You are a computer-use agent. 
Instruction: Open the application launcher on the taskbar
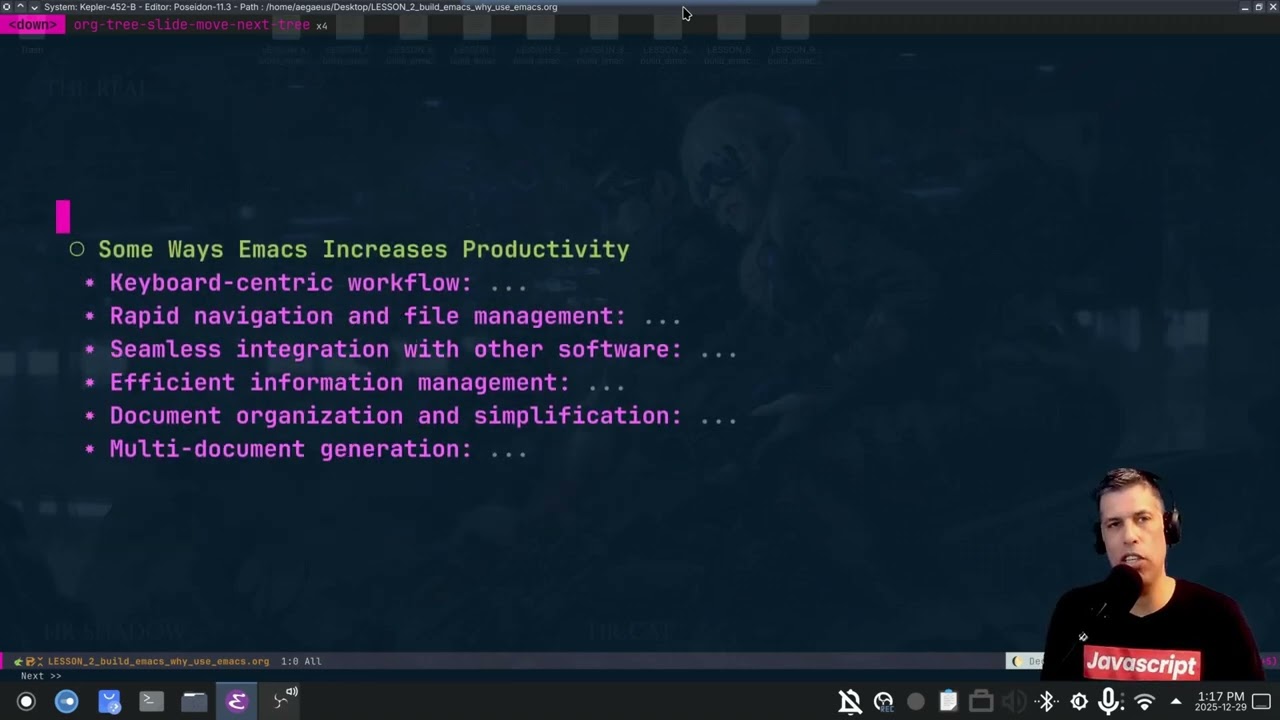click(x=27, y=702)
